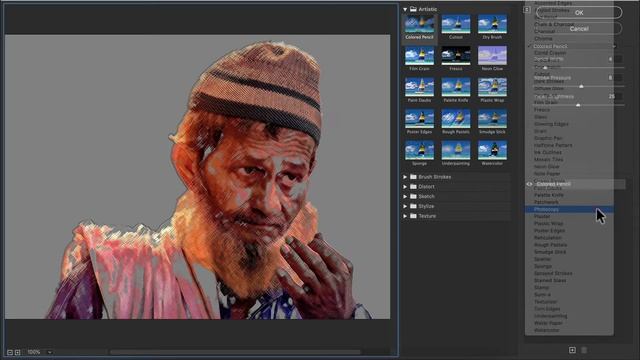Select the Neon Glow filter thumbnail
This screenshot has height=360, width=640.
pos(492,56)
